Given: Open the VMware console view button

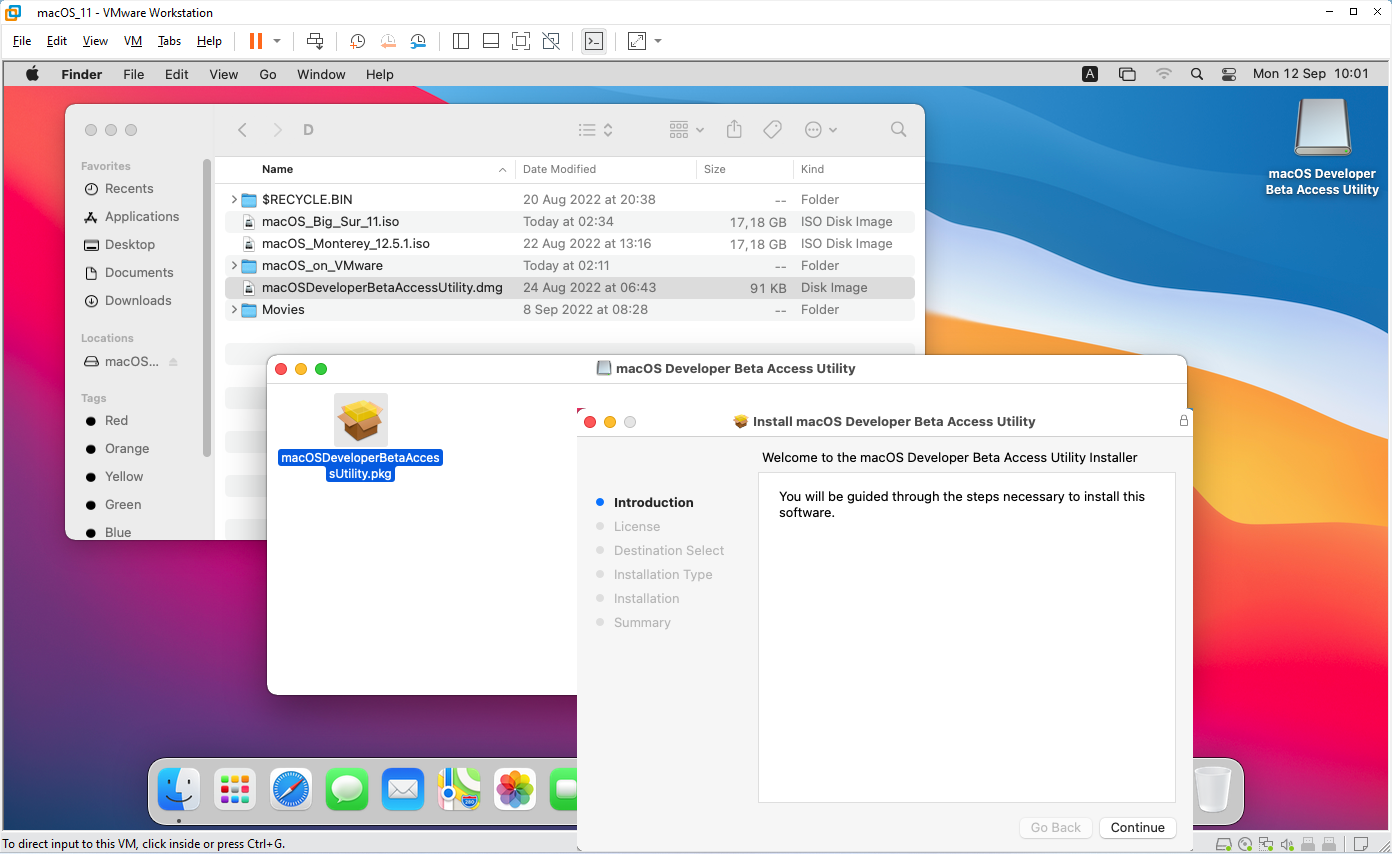Looking at the screenshot, I should [594, 41].
